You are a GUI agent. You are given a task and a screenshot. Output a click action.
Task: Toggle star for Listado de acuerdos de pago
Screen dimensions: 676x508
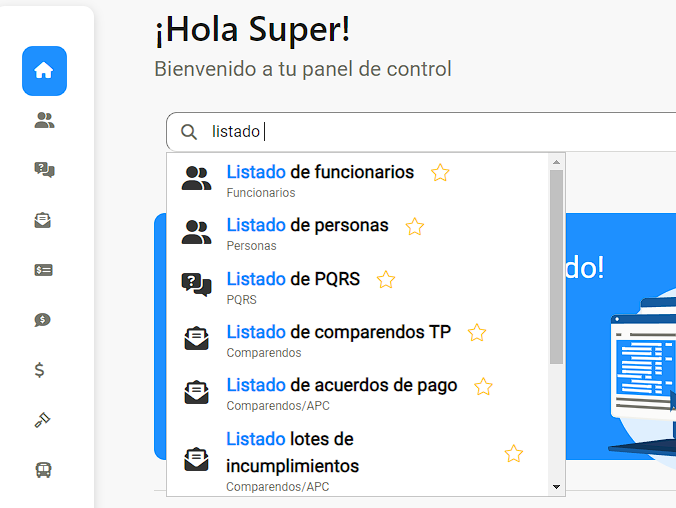coord(483,387)
